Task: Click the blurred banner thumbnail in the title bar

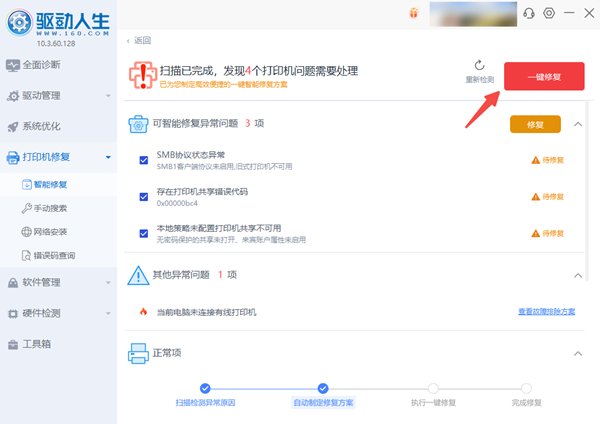Action: [473, 14]
